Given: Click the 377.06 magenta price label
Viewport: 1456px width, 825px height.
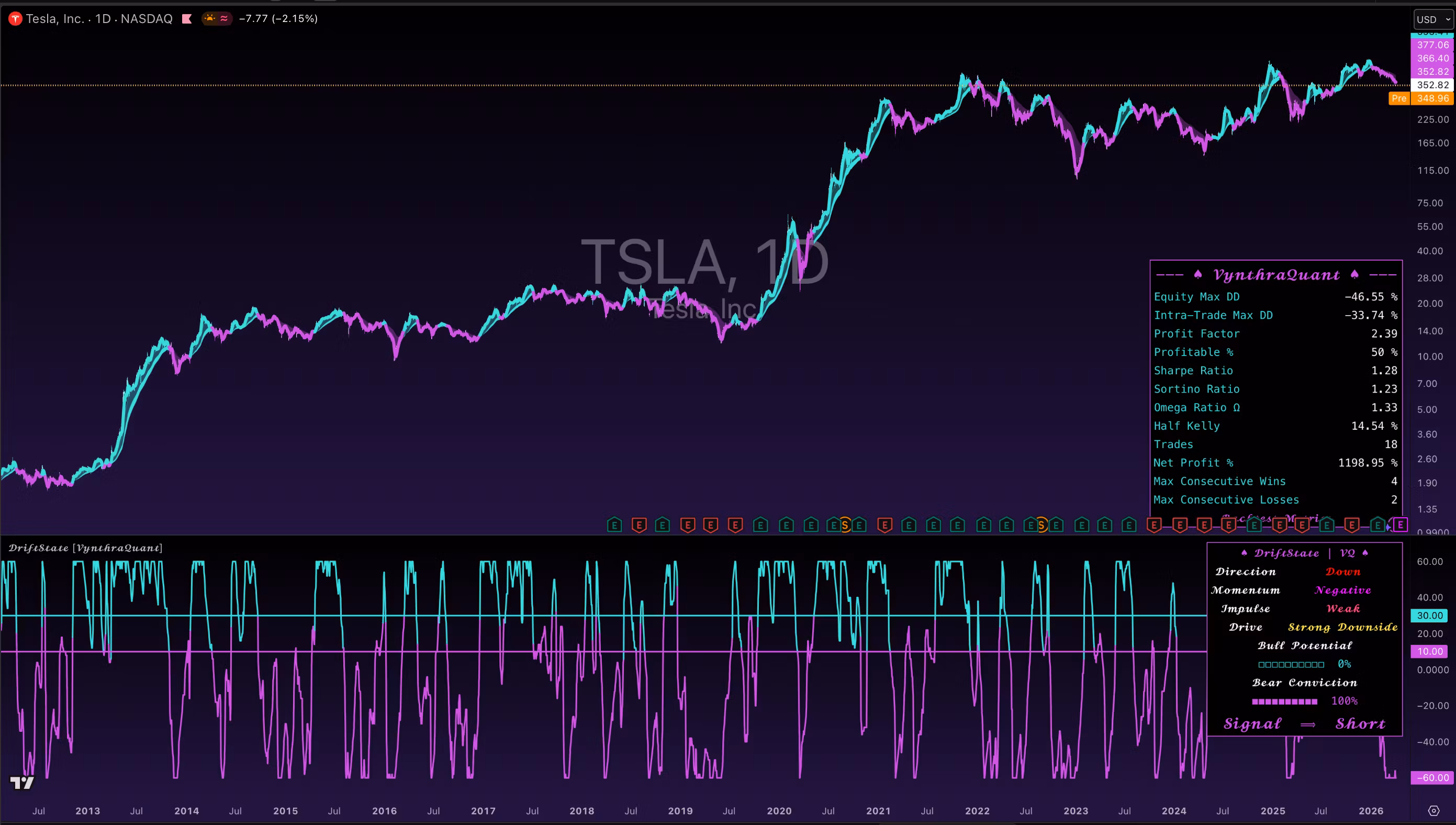Looking at the screenshot, I should point(1433,45).
